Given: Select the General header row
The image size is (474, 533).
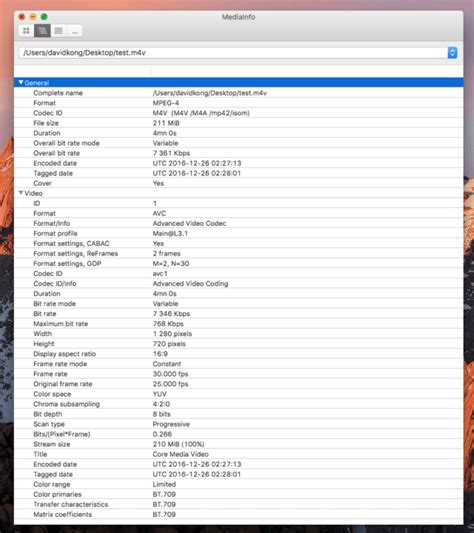Looking at the screenshot, I should [x=238, y=83].
